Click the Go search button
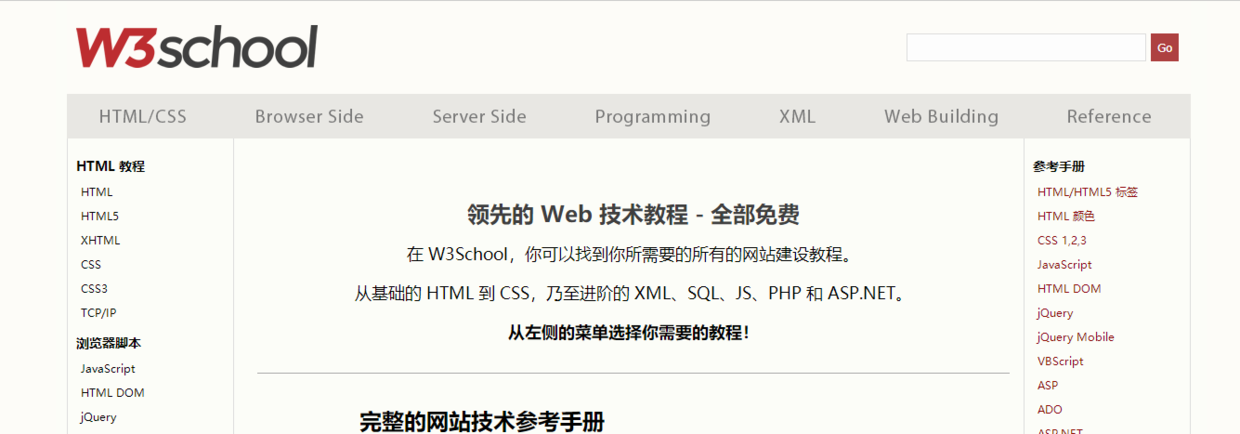The image size is (1240, 434). coord(1164,47)
